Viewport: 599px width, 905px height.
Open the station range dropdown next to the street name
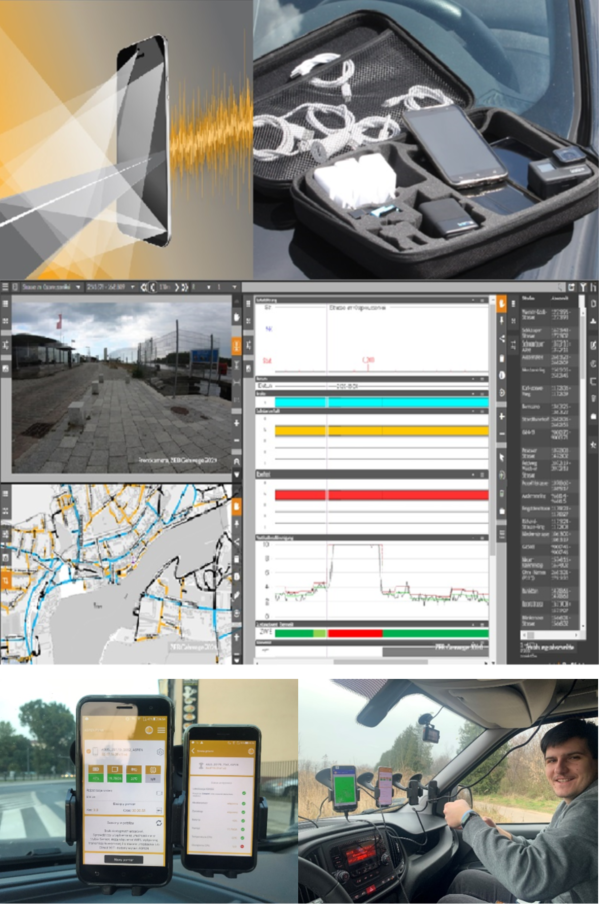[x=110, y=287]
